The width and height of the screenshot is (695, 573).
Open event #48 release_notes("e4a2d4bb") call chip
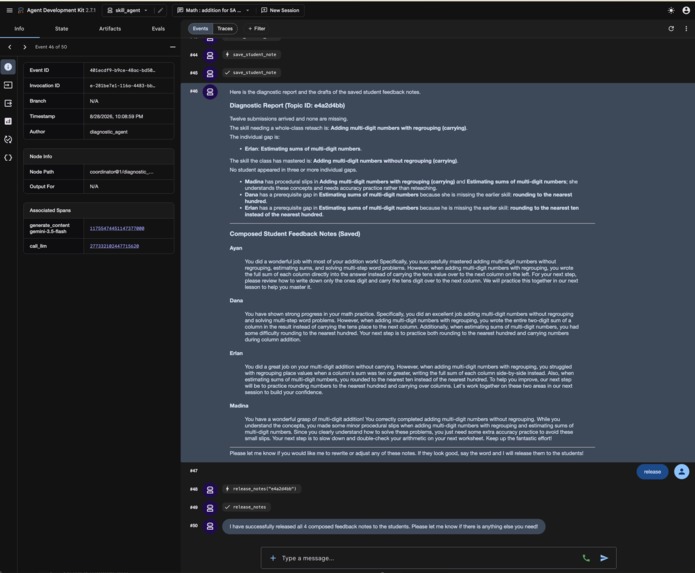coord(262,489)
